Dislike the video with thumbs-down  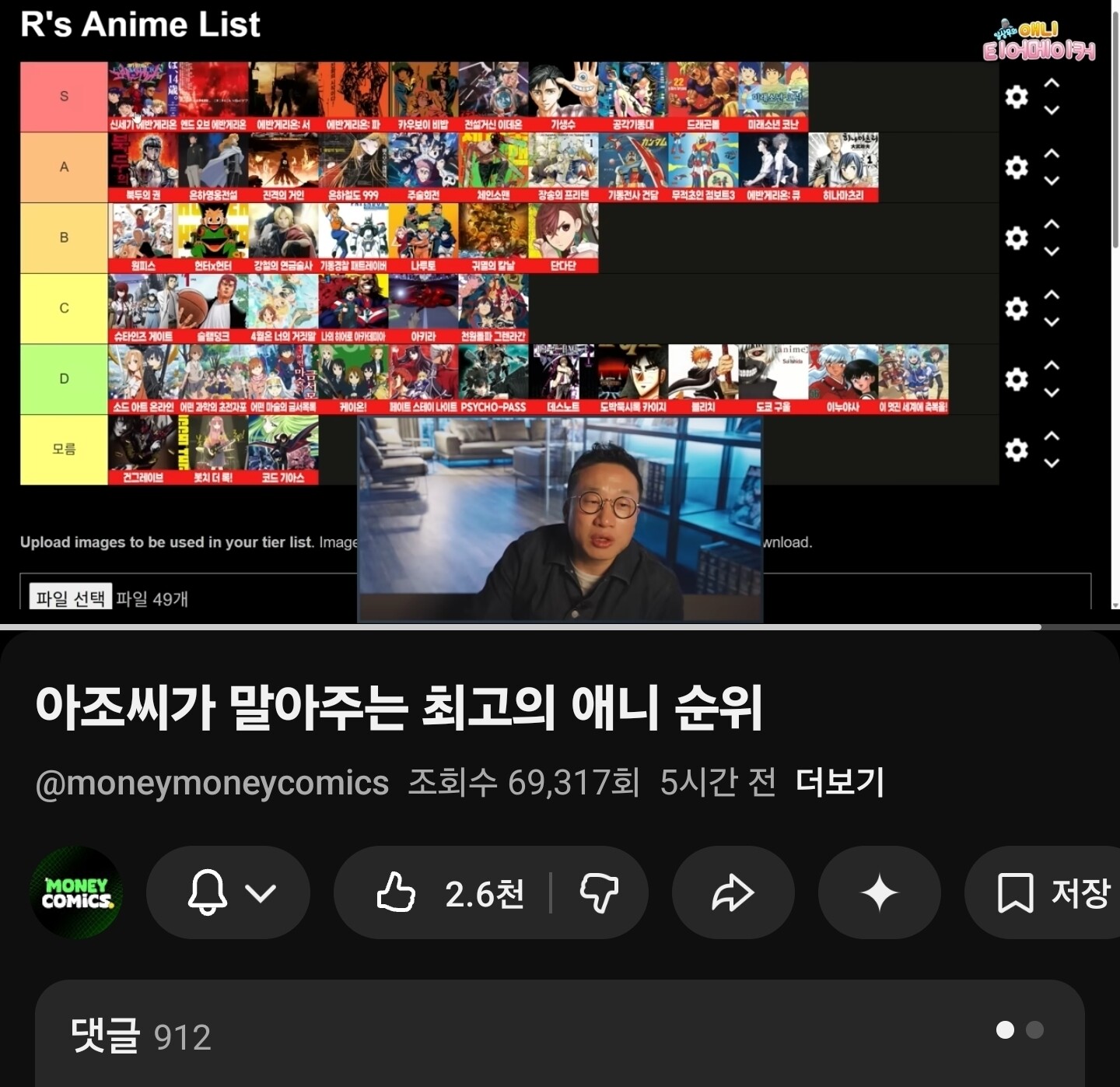pos(599,892)
